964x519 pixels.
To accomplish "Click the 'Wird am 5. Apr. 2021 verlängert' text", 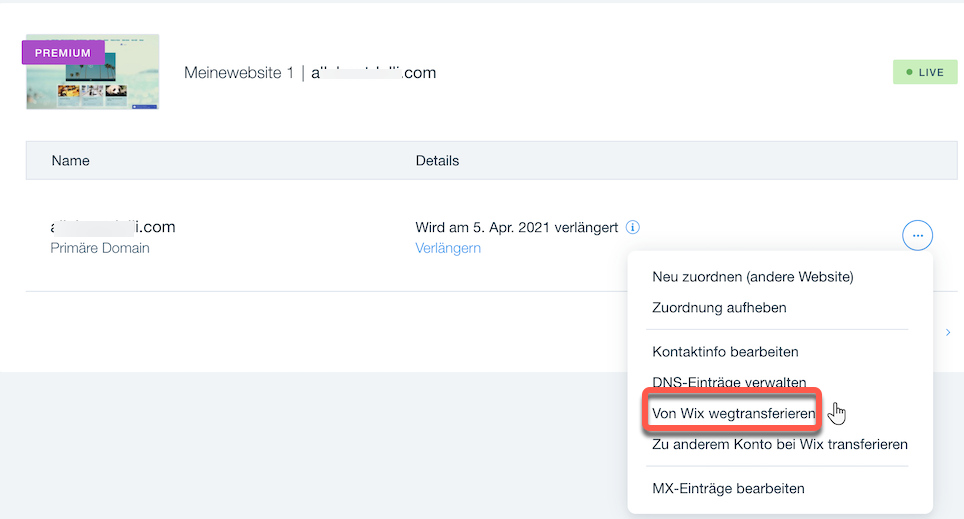I will coord(516,227).
